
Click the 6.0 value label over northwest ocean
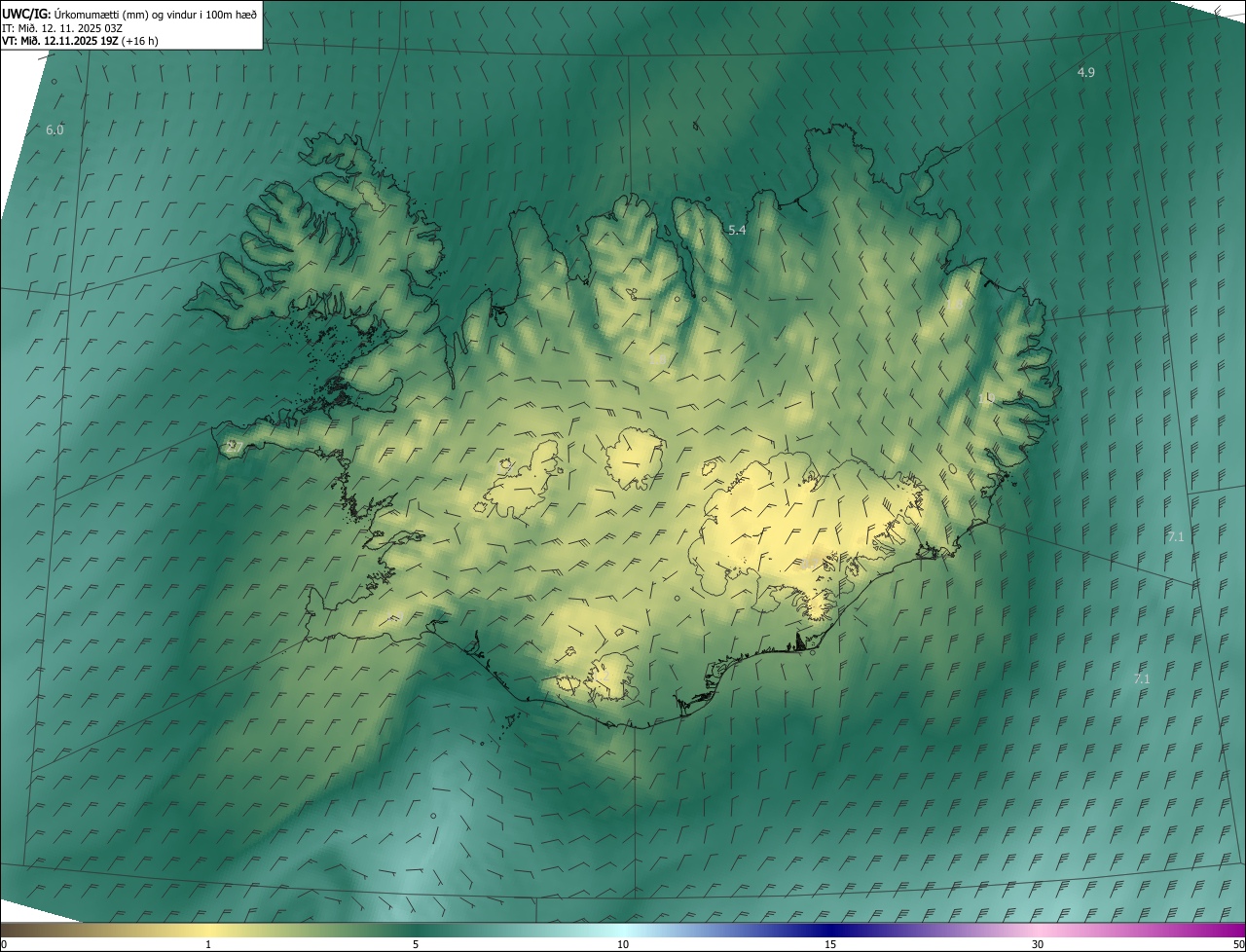(x=55, y=129)
